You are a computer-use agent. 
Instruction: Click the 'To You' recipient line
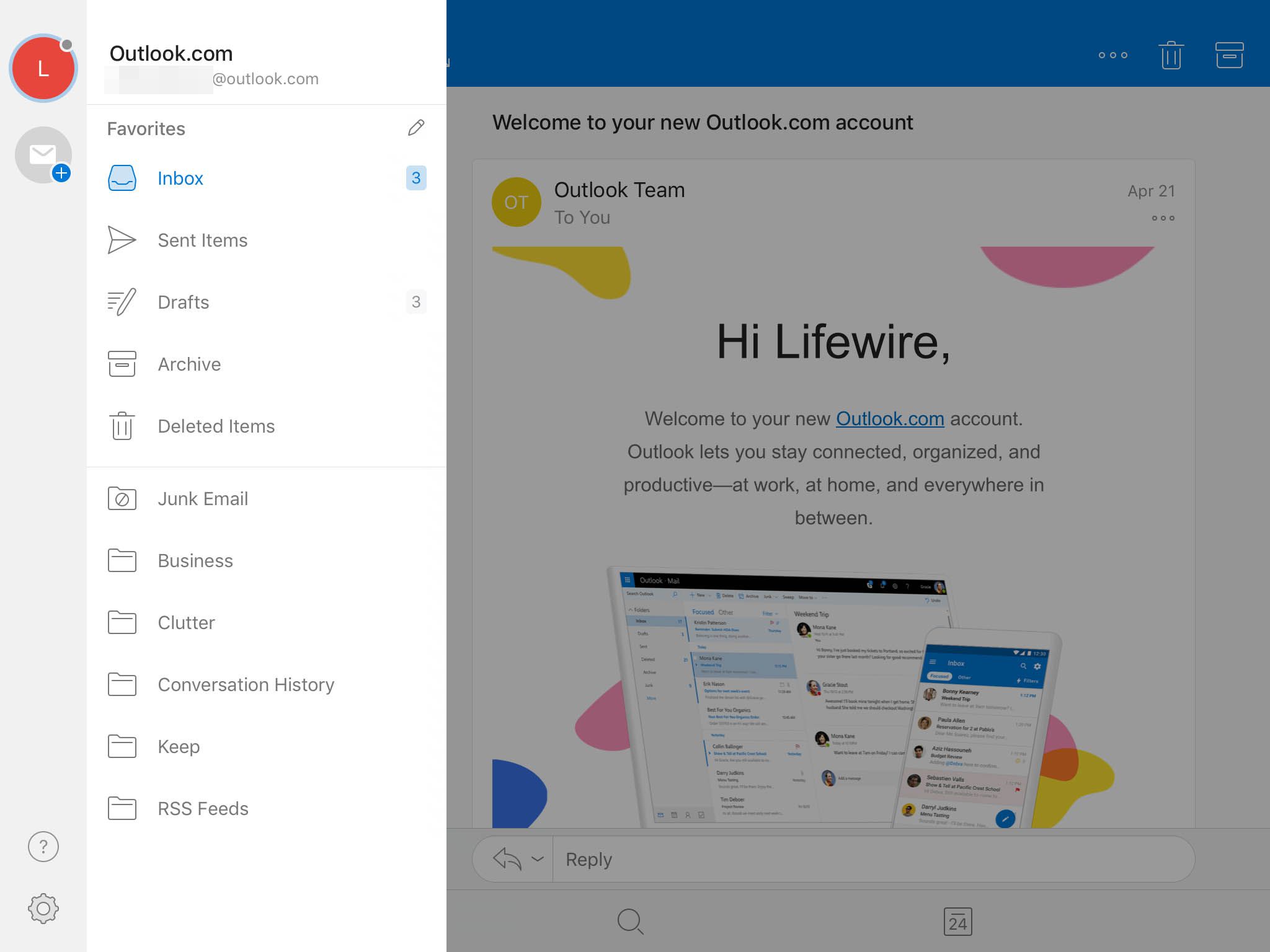[582, 218]
